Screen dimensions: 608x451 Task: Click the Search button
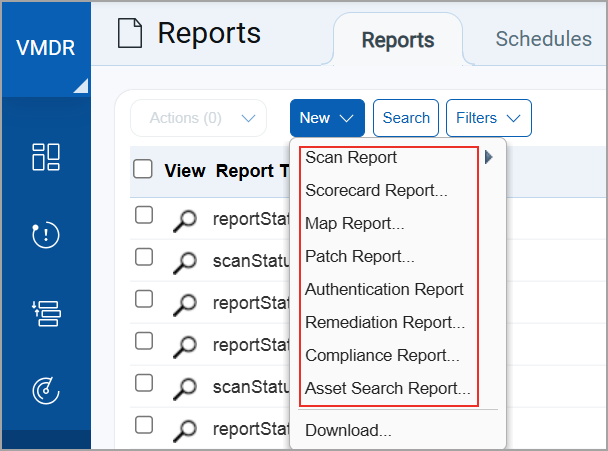(x=406, y=118)
